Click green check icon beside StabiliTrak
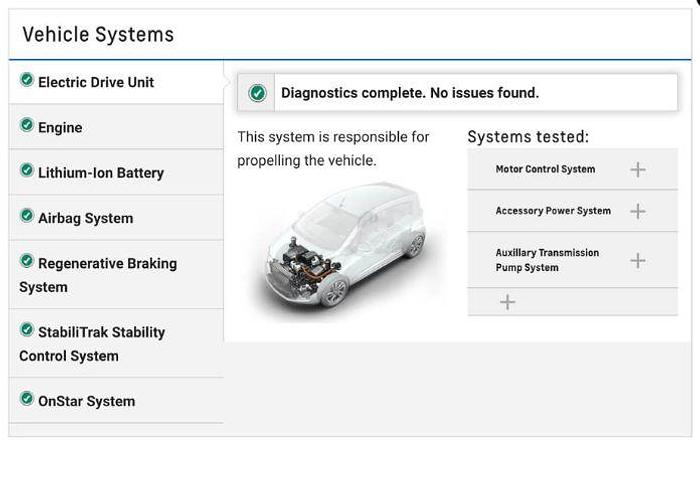The height and width of the screenshot is (503, 700). tap(27, 330)
